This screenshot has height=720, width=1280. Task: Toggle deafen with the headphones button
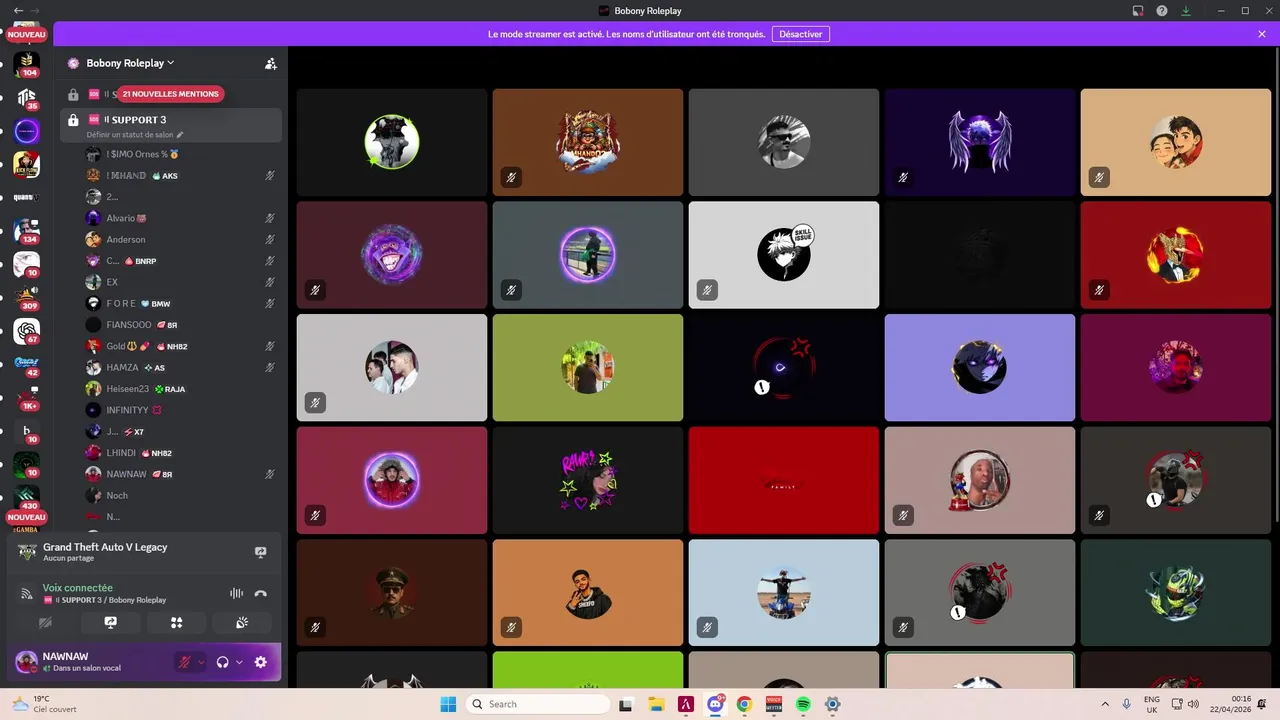[222, 662]
